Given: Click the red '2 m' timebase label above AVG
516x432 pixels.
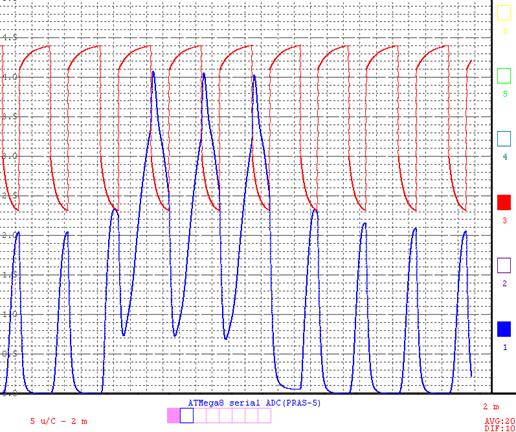Looking at the screenshot, I should coord(491,407).
